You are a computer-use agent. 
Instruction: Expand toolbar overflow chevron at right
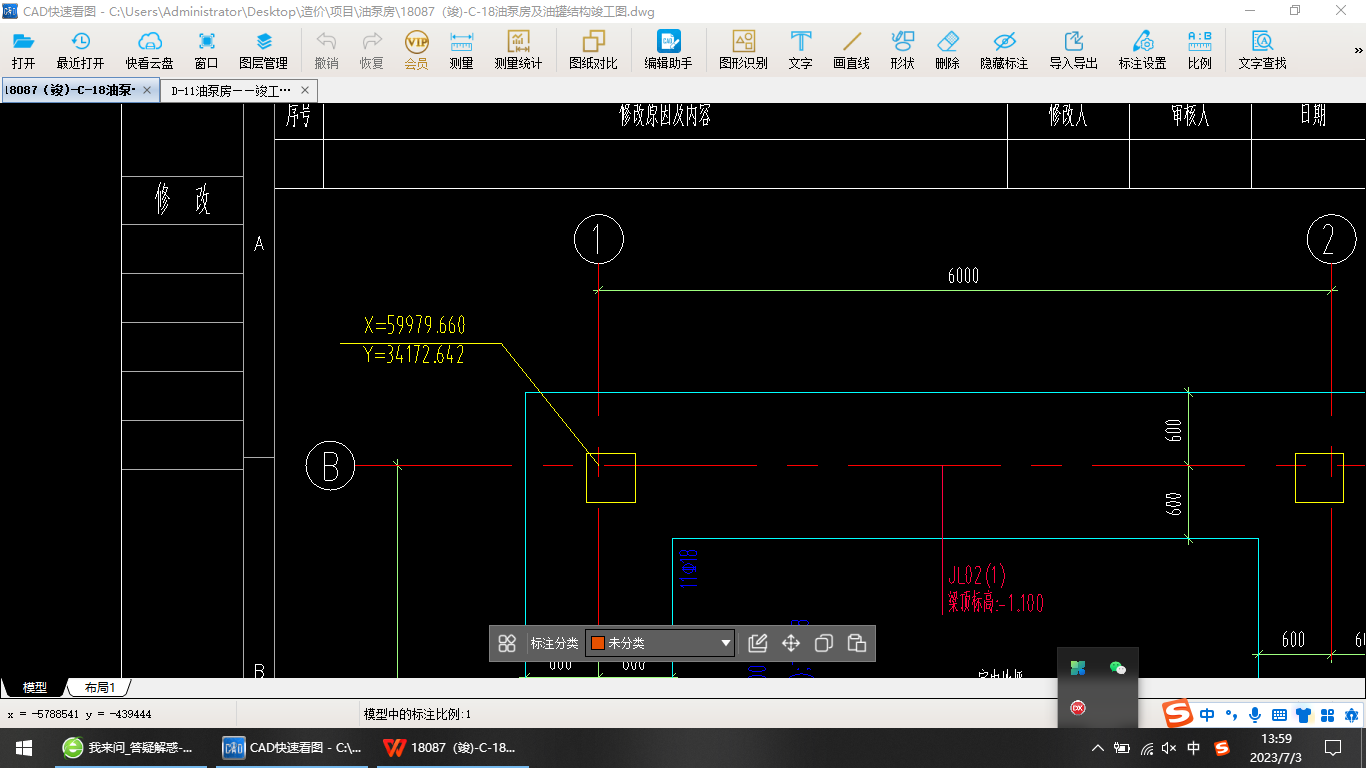pos(1359,50)
